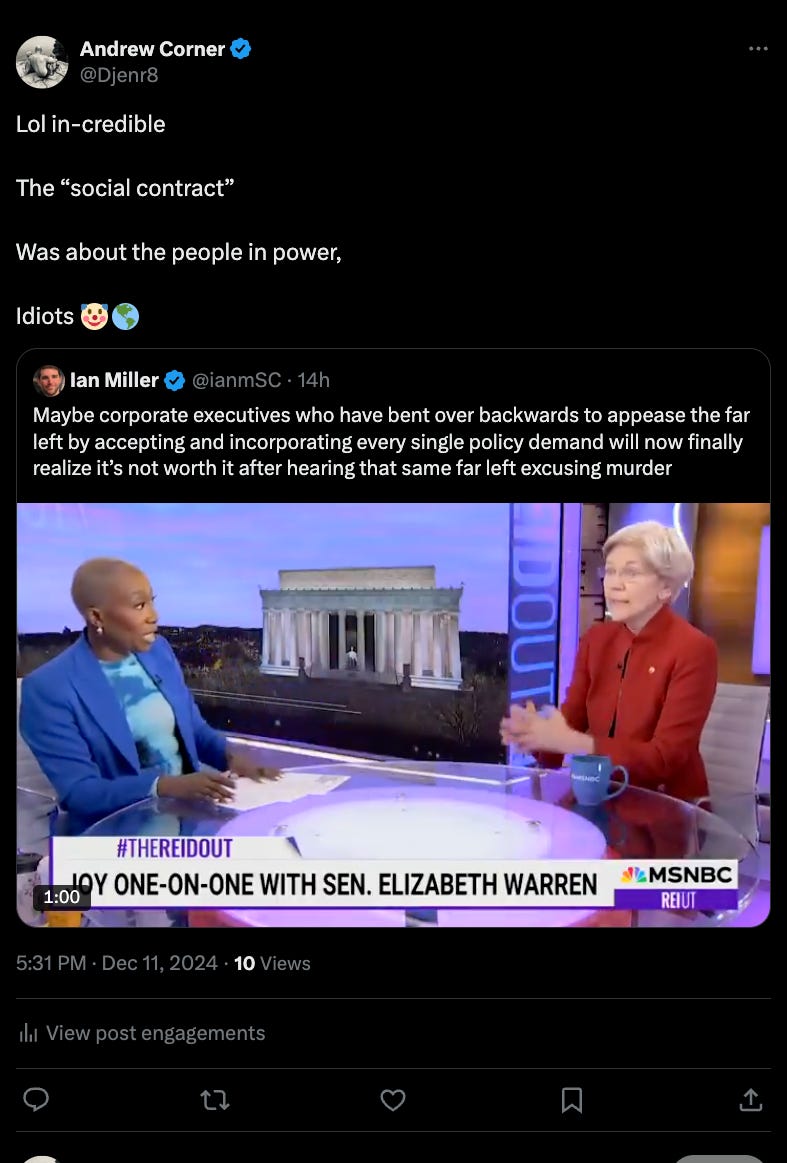The image size is (787, 1163).
Task: Open the Andrew Corner display name link
Action: [x=152, y=49]
